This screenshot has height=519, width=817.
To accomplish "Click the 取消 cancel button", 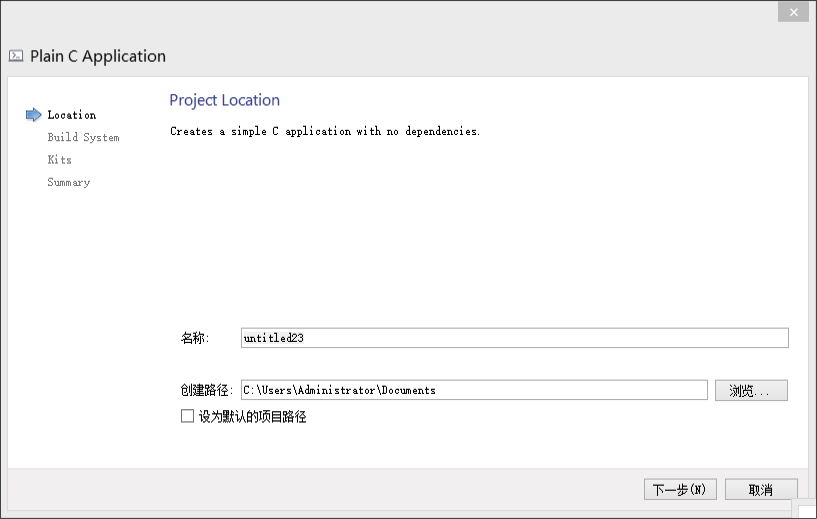I will (x=760, y=490).
